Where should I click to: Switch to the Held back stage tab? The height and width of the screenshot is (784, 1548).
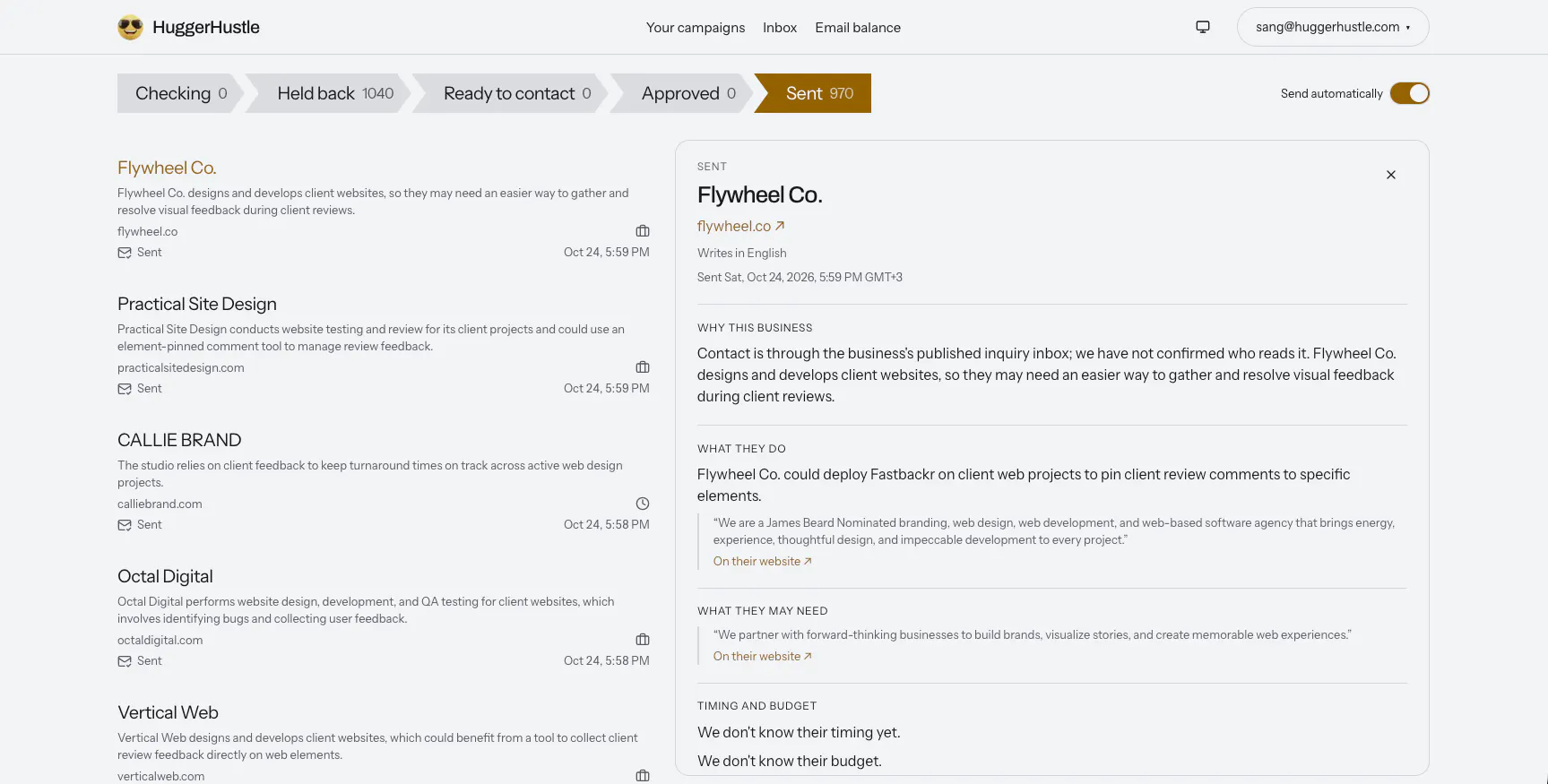click(x=329, y=93)
